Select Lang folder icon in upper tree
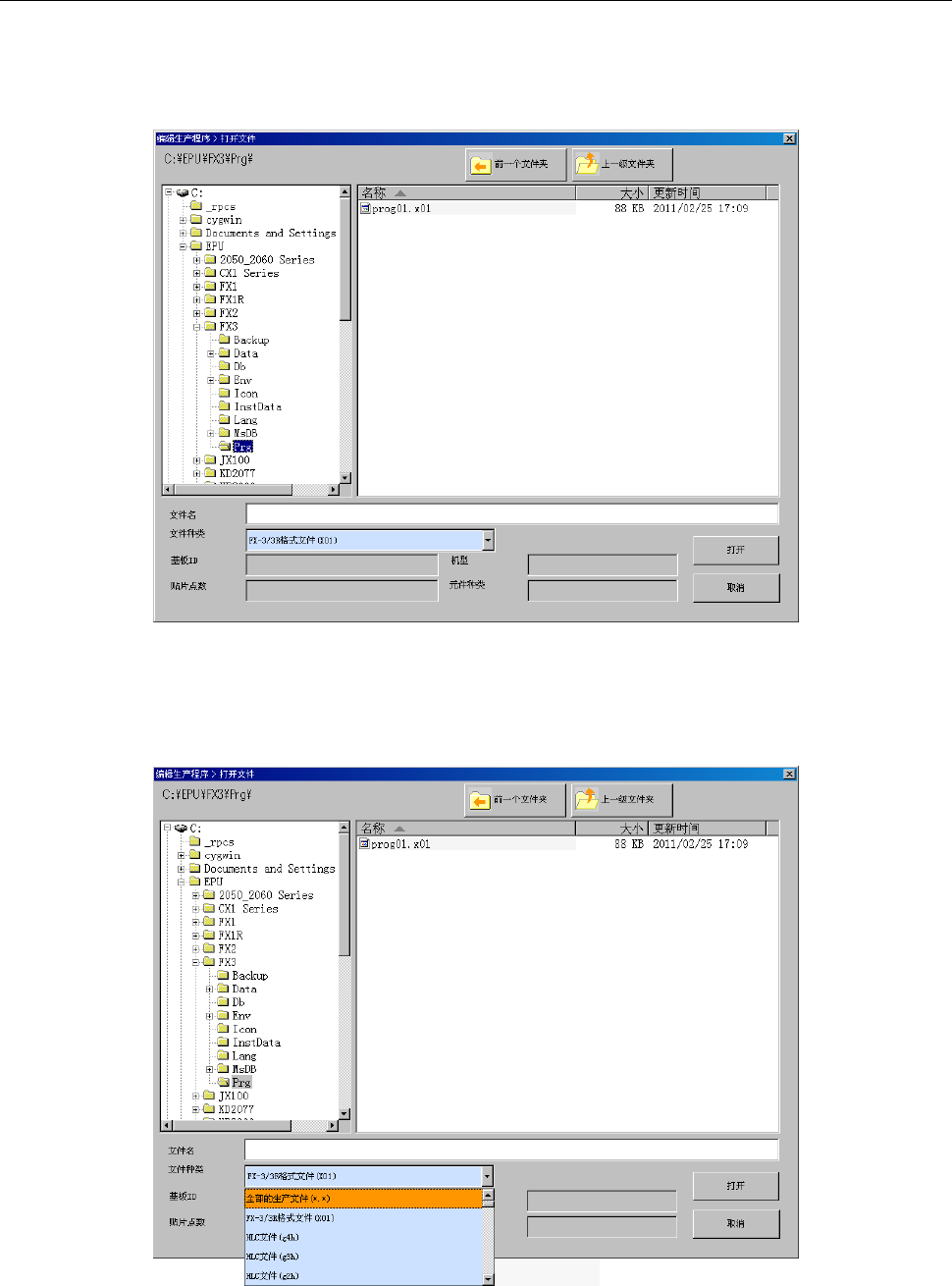 pos(225,419)
